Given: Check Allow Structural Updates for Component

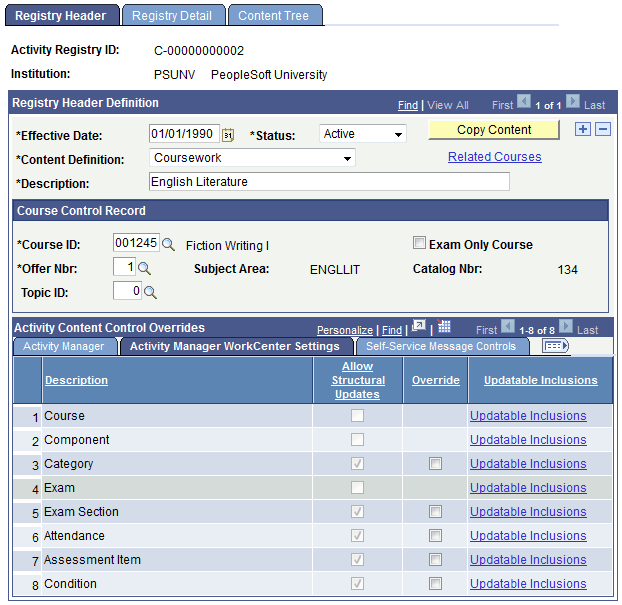Looking at the screenshot, I should click(357, 440).
